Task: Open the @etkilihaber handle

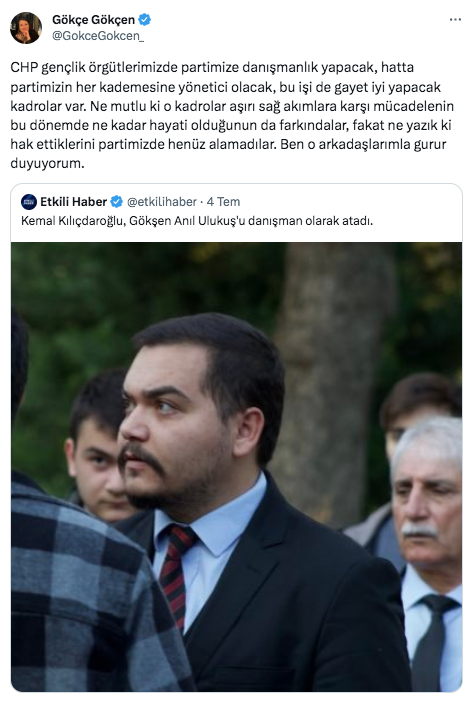Action: pos(161,202)
